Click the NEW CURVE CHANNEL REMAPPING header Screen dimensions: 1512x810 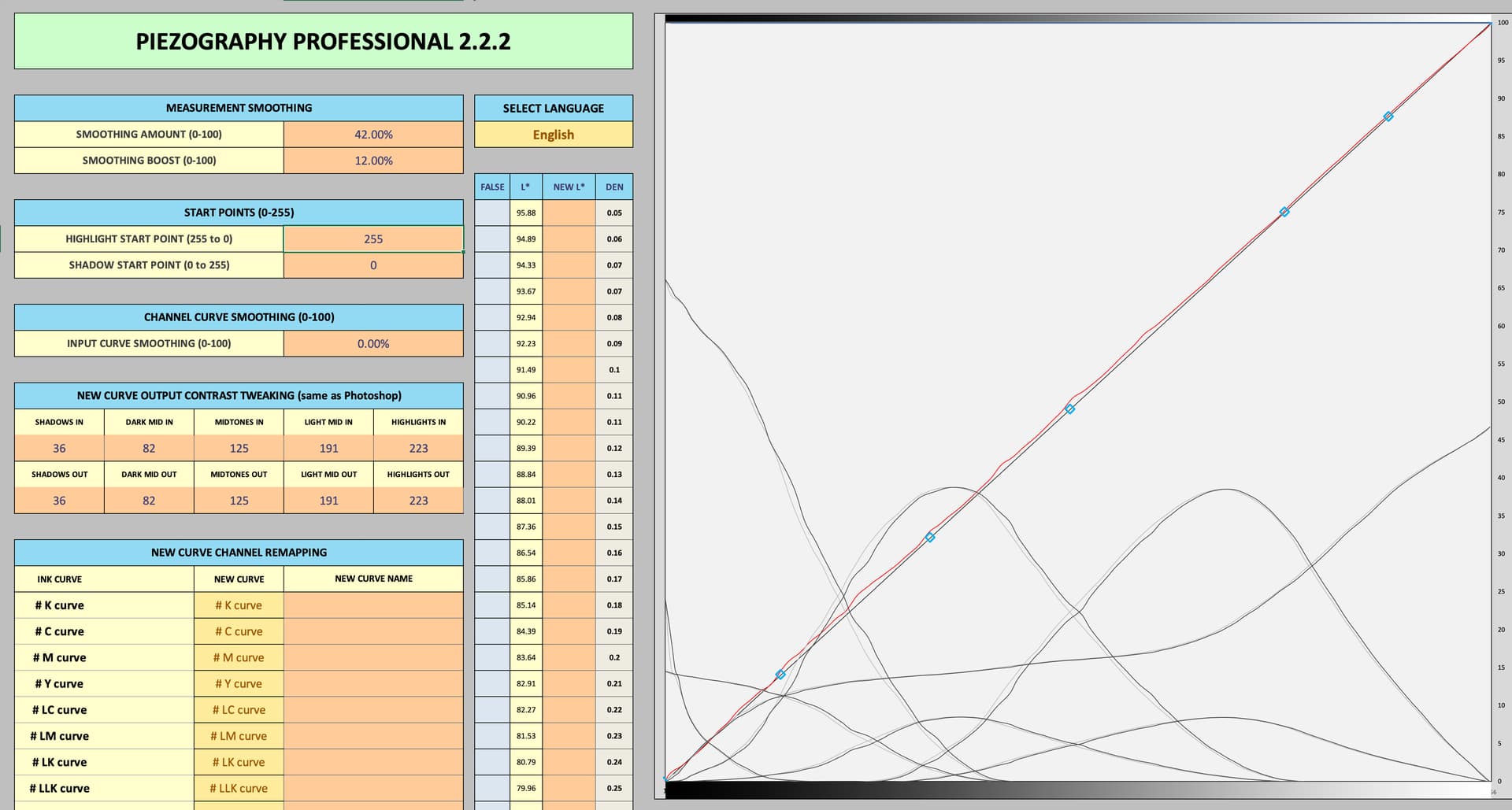239,553
